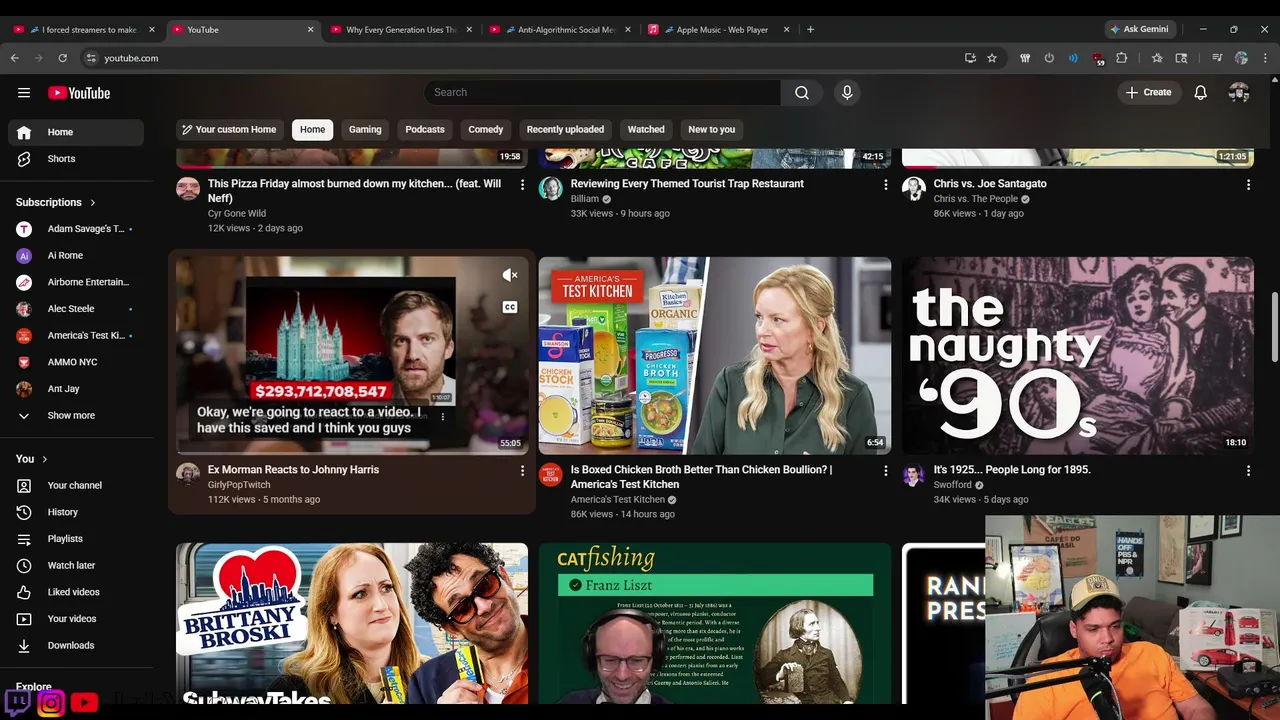Click the GirlyPopTwitch channel avatar
The image size is (1280, 720).
[x=188, y=474]
